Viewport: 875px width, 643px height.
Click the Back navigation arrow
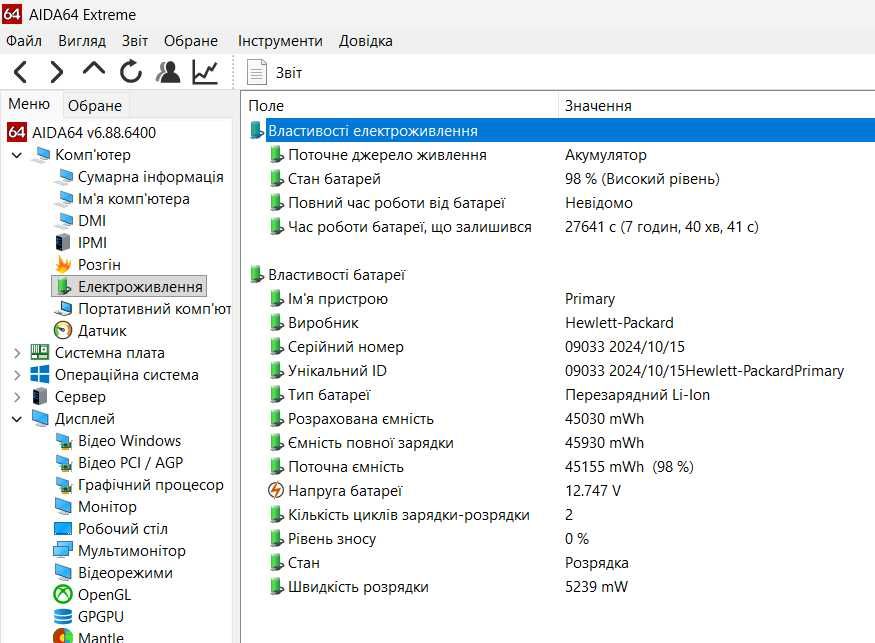[20, 72]
